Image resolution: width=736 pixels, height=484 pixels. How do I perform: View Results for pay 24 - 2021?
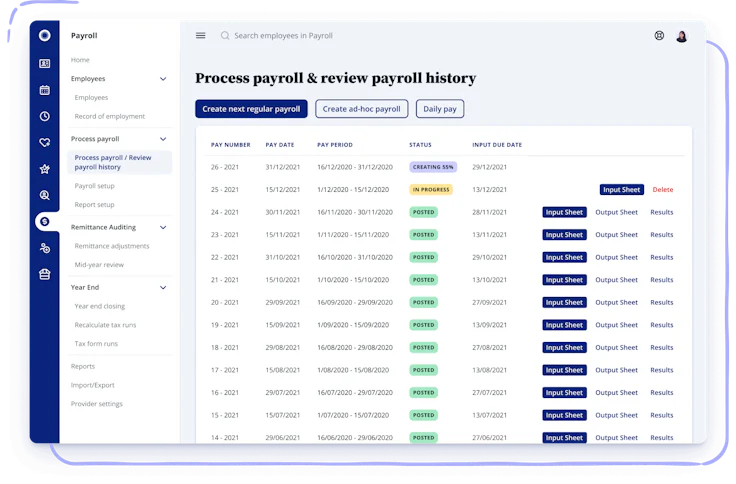pos(662,212)
